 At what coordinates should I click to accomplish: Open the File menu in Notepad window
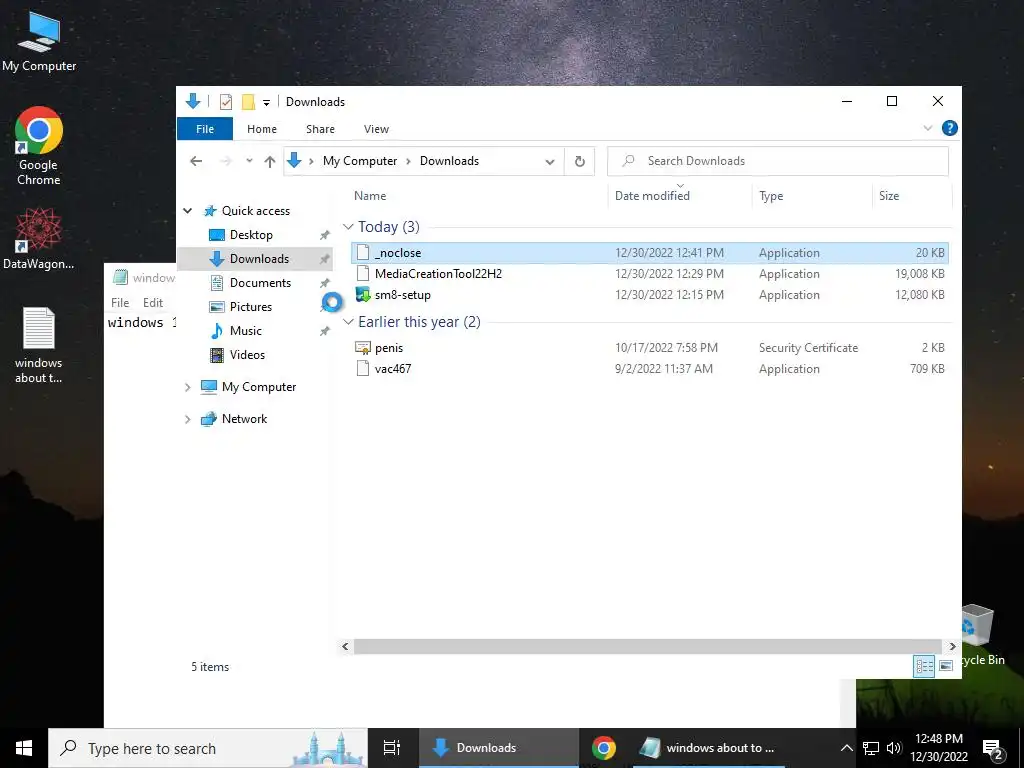click(x=120, y=302)
